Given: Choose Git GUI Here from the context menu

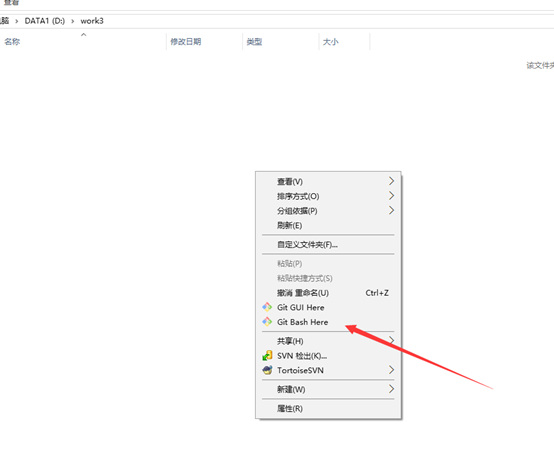Looking at the screenshot, I should 328,307.
